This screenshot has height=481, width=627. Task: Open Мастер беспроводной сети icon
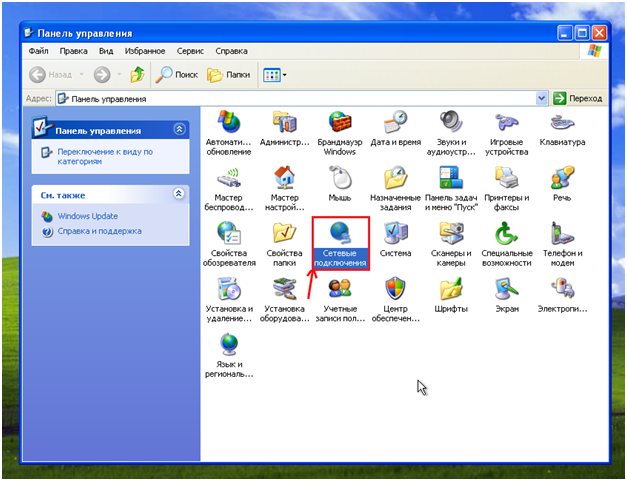pos(229,189)
